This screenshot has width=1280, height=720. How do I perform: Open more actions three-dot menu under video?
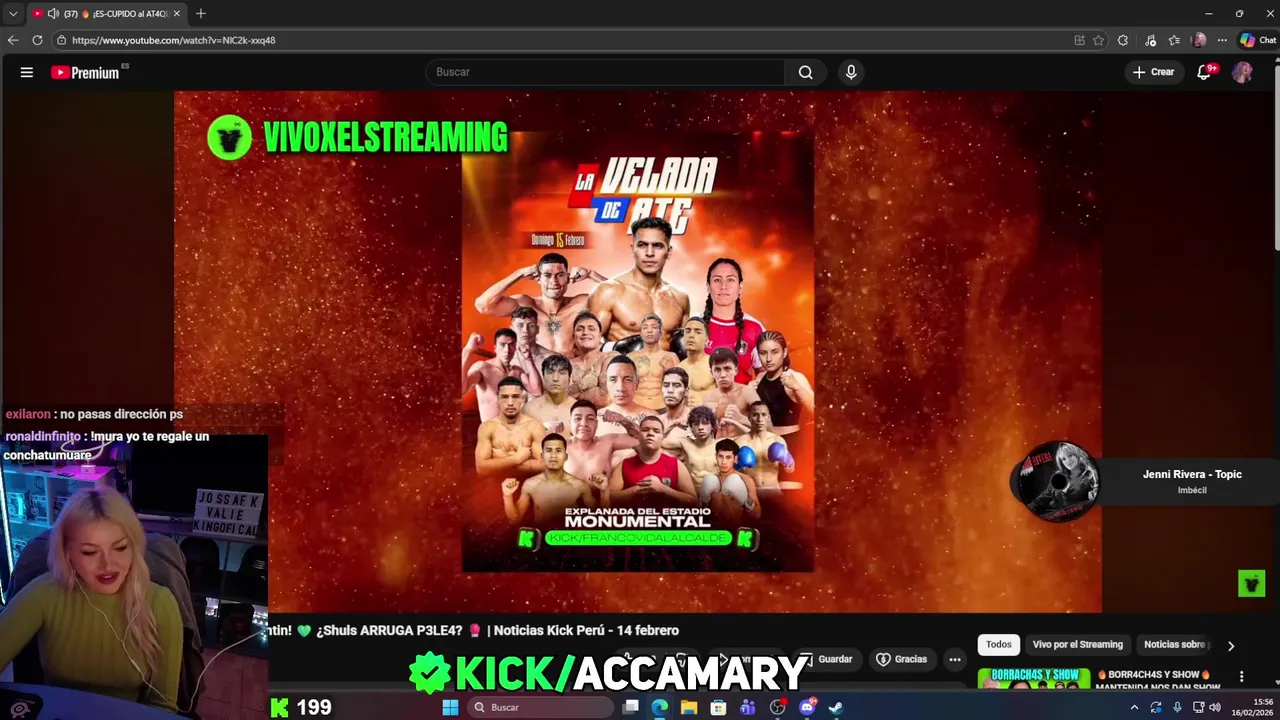[955, 660]
